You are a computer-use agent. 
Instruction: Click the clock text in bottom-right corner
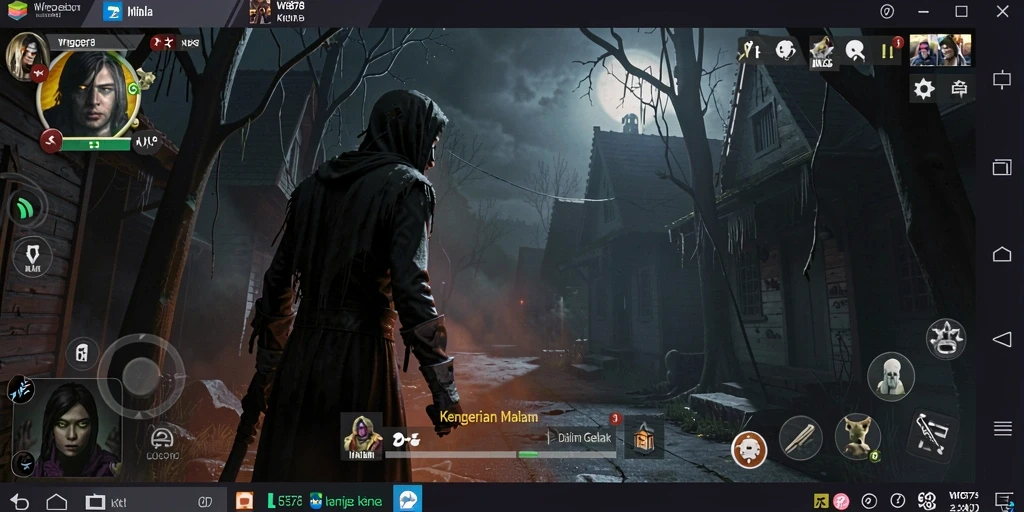964,502
